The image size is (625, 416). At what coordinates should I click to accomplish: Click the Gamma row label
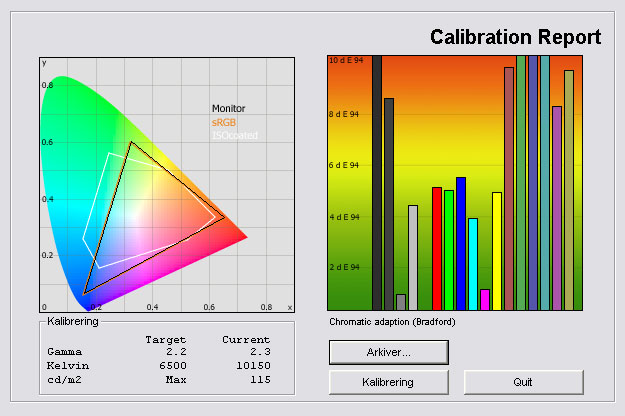[x=65, y=352]
